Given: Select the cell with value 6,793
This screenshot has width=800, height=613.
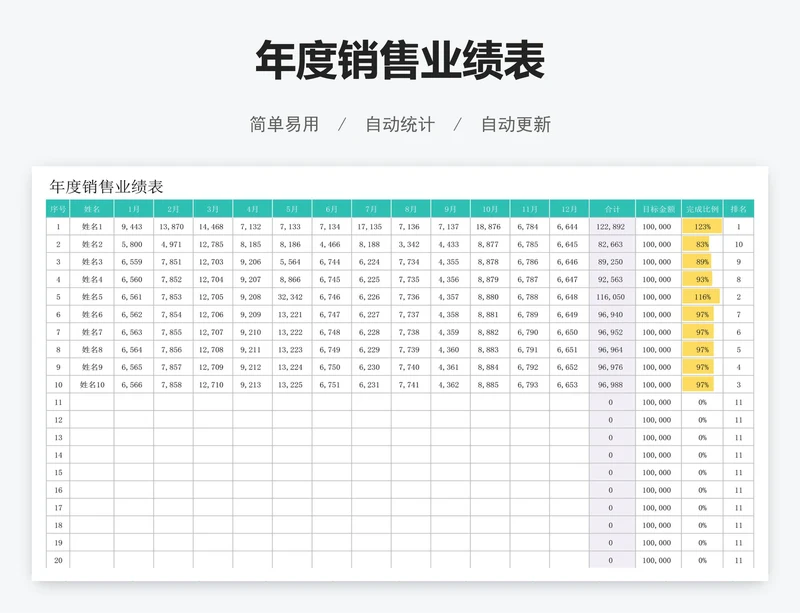Looking at the screenshot, I should coord(528,384).
